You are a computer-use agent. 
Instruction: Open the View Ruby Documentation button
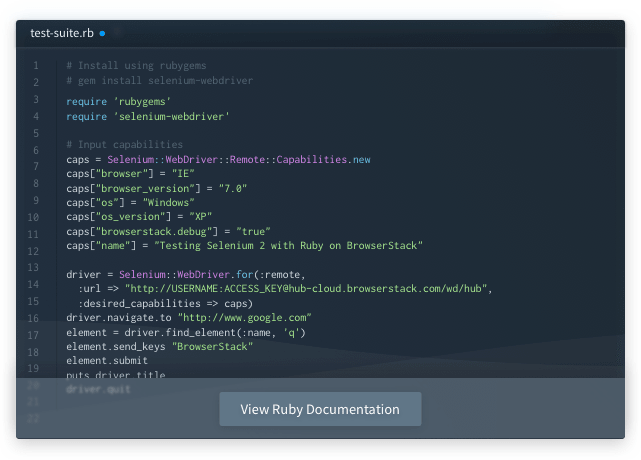click(320, 409)
